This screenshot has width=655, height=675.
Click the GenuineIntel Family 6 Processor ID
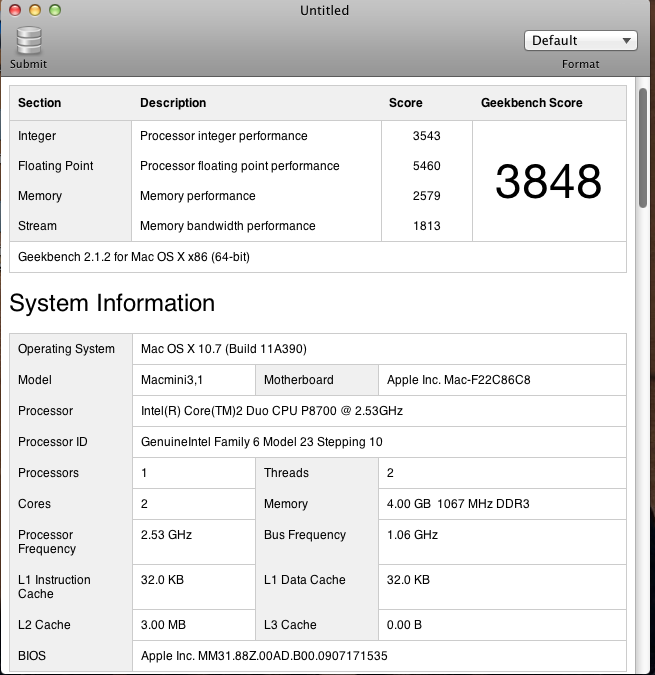click(262, 442)
